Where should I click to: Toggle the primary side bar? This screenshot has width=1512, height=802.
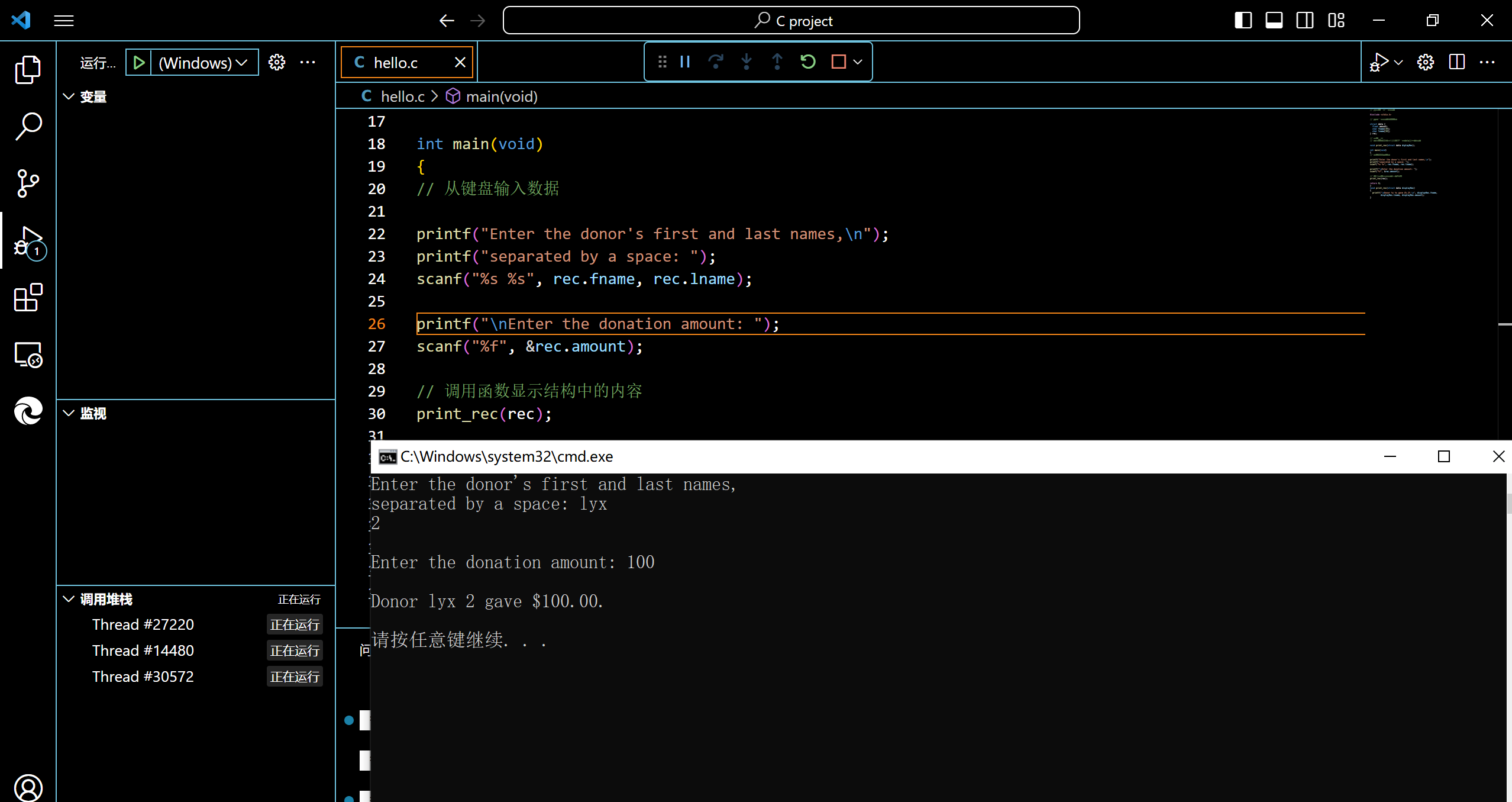pos(1243,21)
